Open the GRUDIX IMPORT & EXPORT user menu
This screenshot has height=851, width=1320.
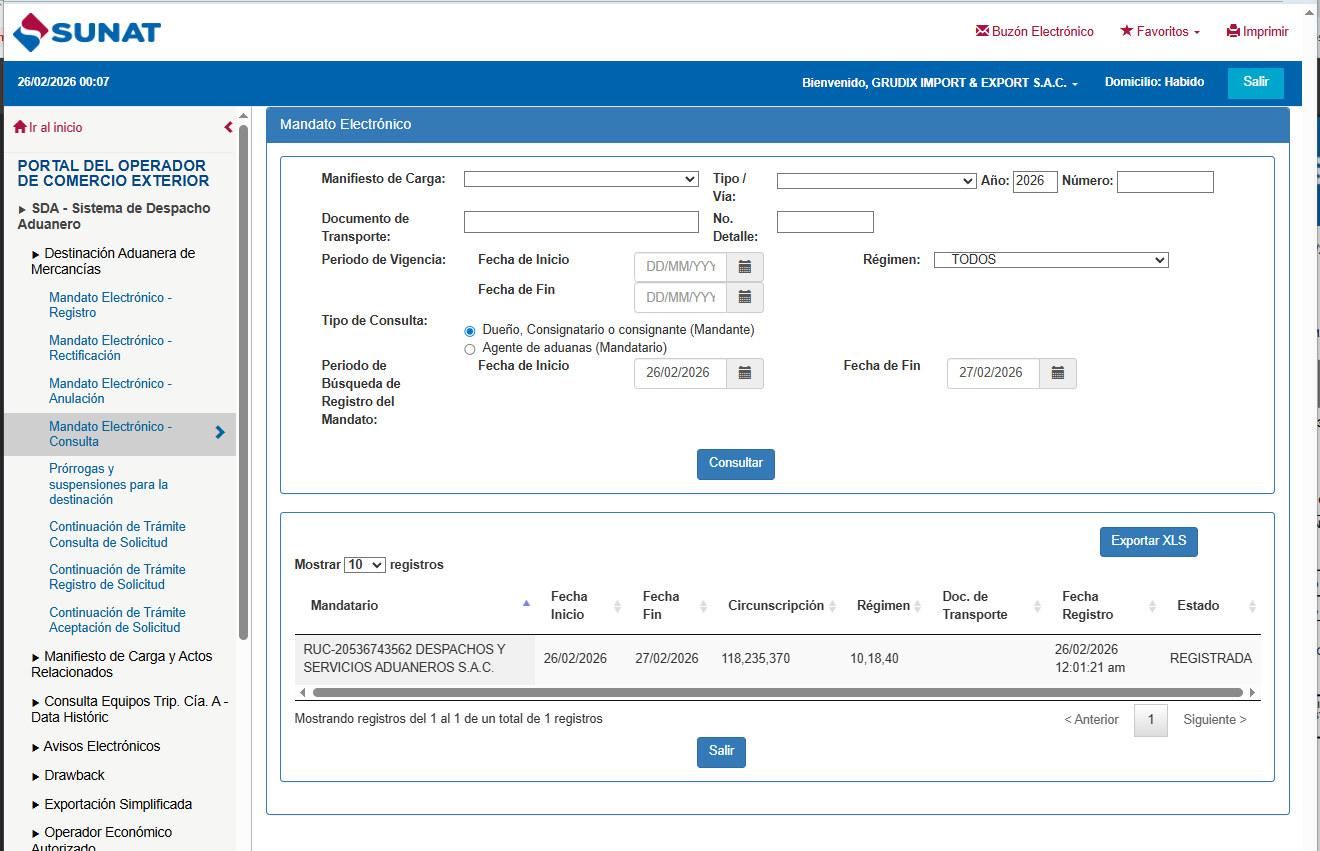pyautogui.click(x=940, y=83)
